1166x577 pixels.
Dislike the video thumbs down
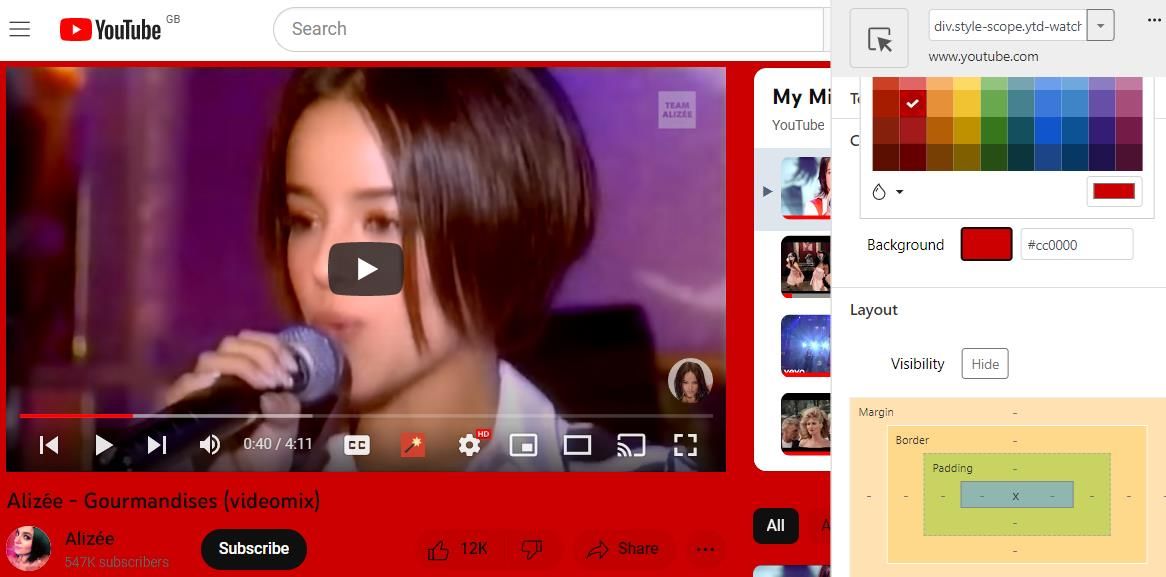532,549
